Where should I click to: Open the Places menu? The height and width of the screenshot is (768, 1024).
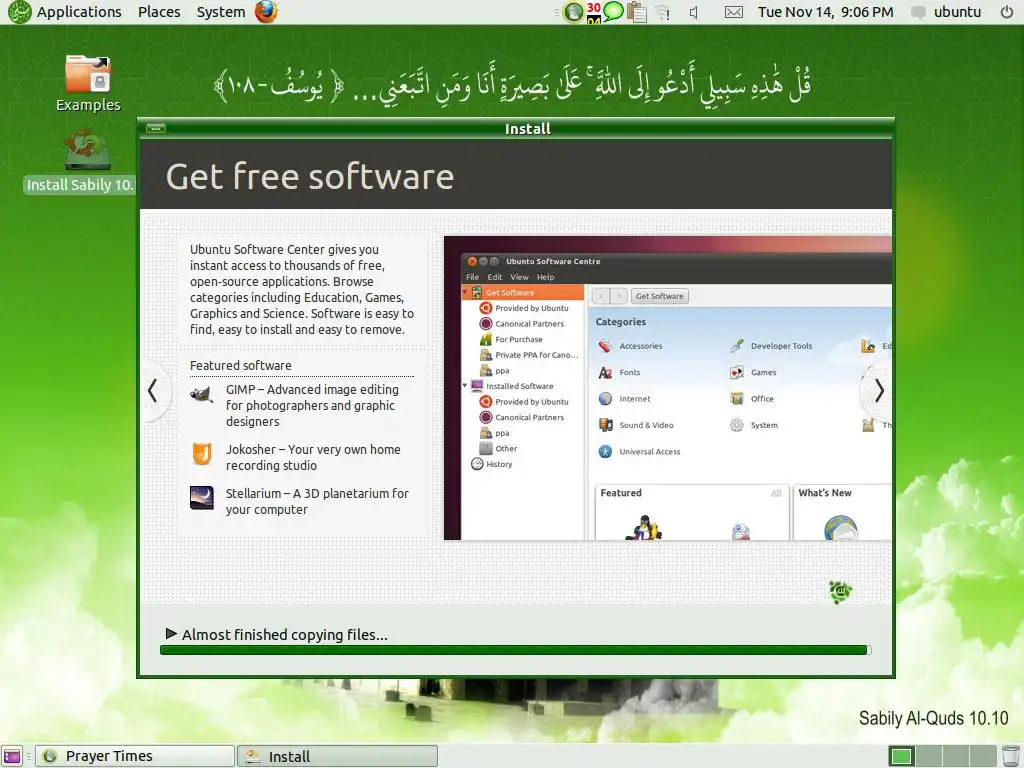(159, 12)
